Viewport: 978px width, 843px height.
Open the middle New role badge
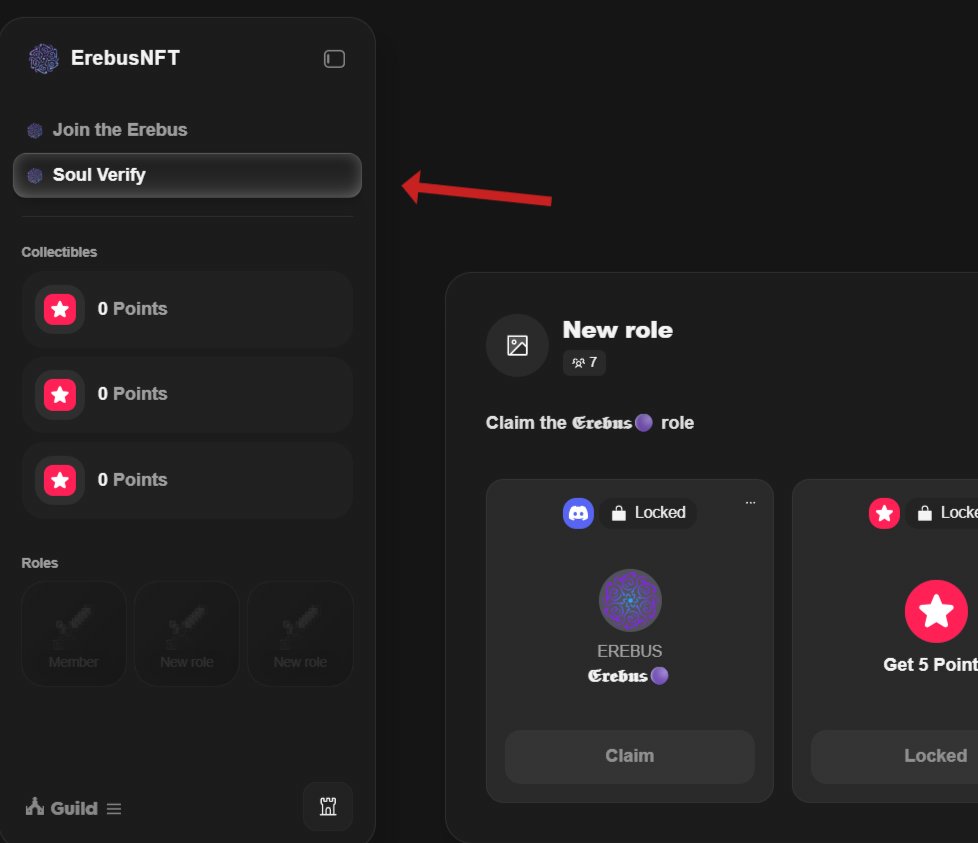click(186, 633)
